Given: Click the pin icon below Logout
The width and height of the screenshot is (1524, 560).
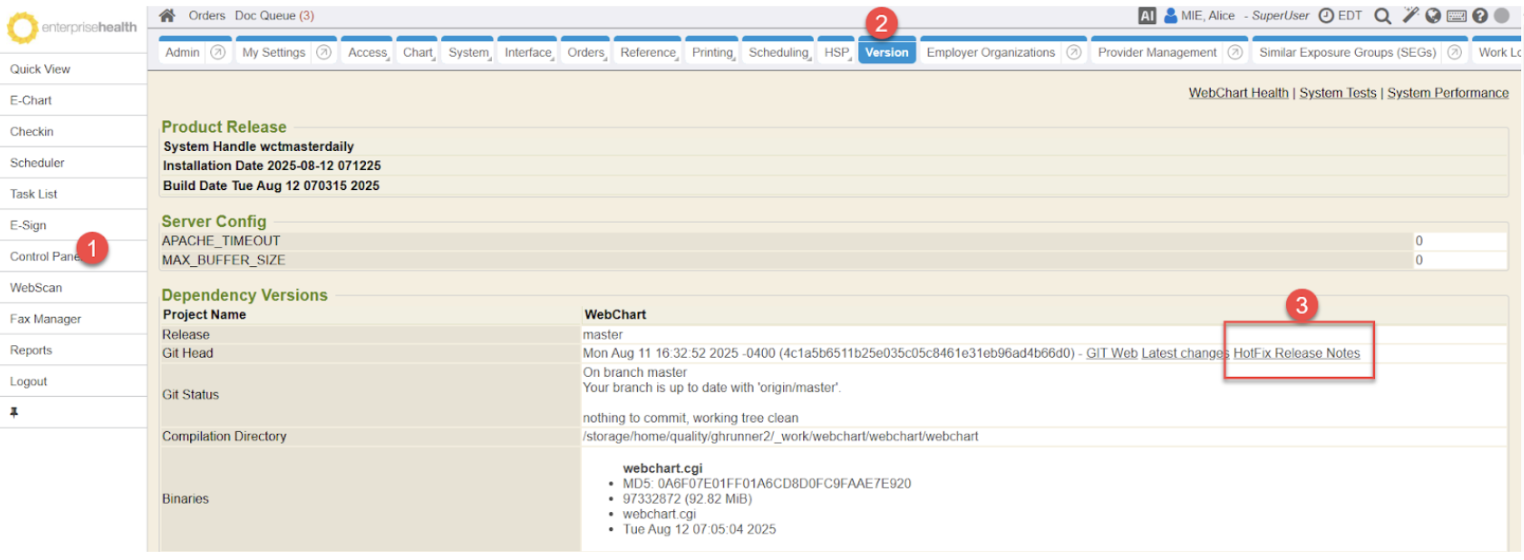Looking at the screenshot, I should click(x=15, y=412).
